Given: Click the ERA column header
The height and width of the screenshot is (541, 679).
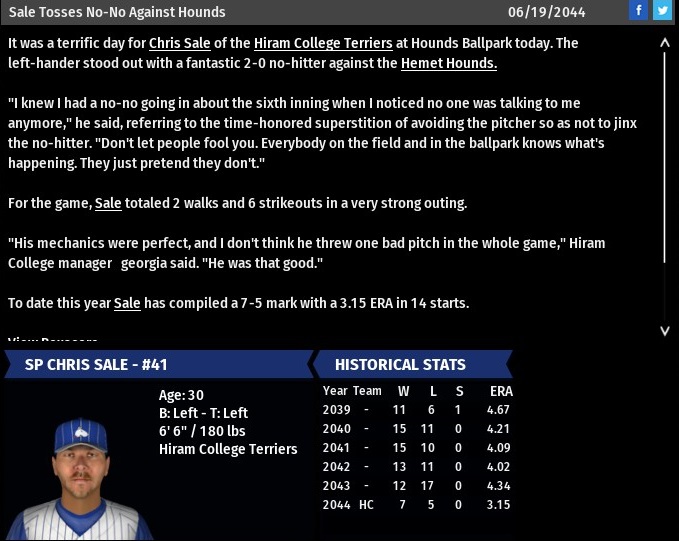Looking at the screenshot, I should 501,391.
